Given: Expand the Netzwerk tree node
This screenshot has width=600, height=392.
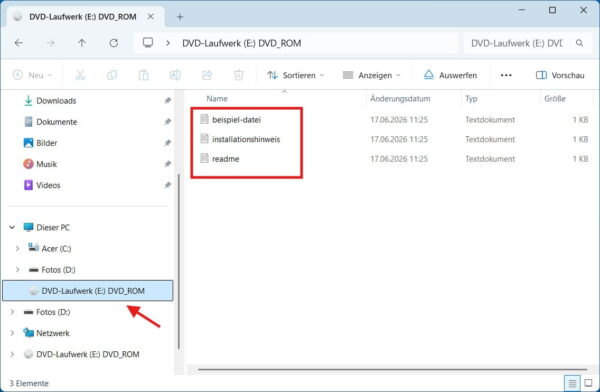Looking at the screenshot, I should (12, 333).
